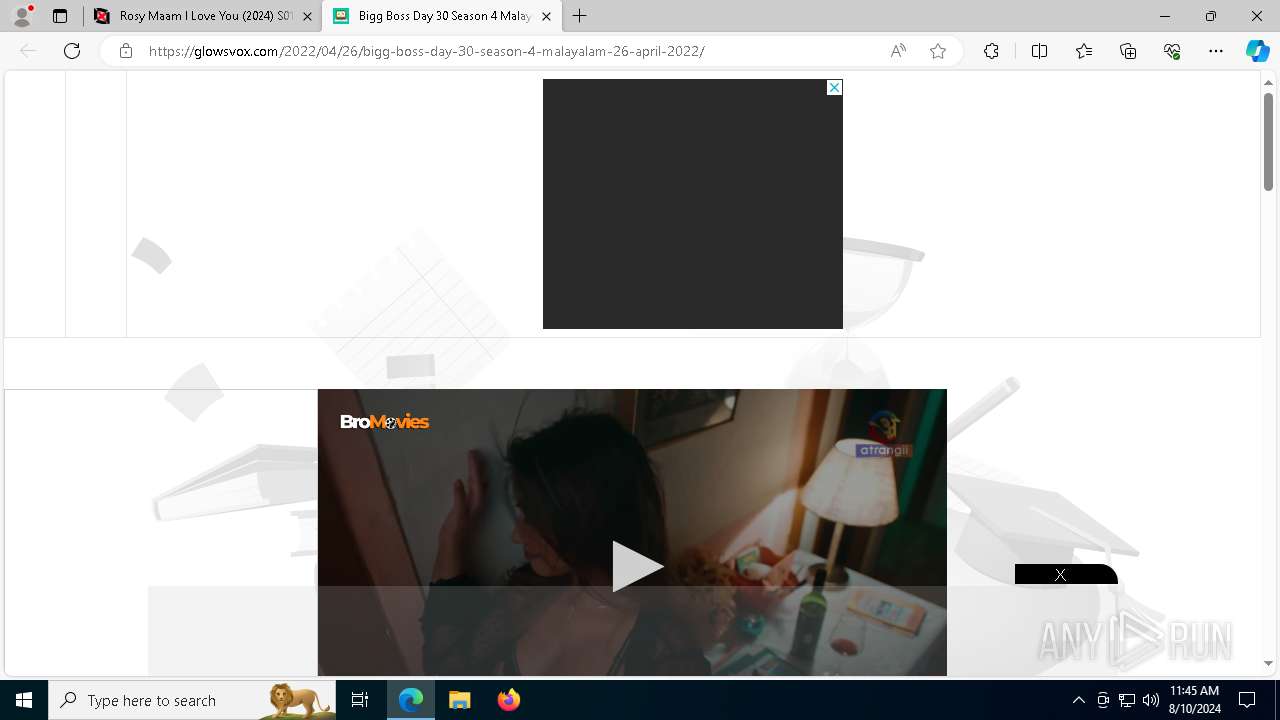This screenshot has height=720, width=1280.
Task: Close the top banner advertisement
Action: 834,88
